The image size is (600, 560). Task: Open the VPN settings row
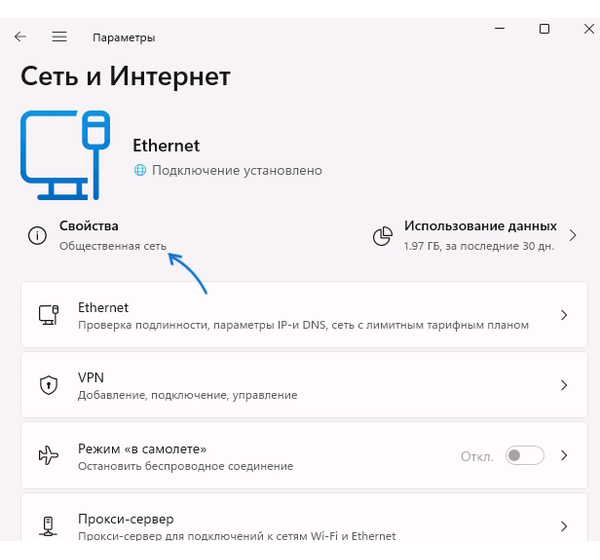coord(304,385)
